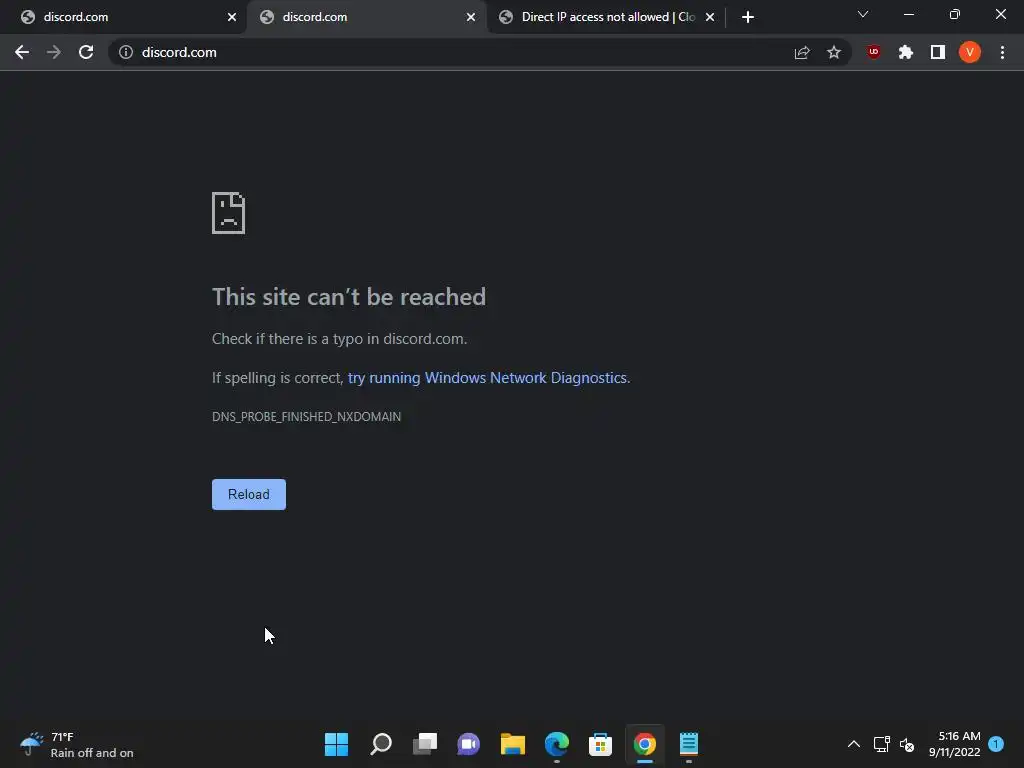Open the profile avatar V
Screen dimensions: 1024x768
coord(970,52)
